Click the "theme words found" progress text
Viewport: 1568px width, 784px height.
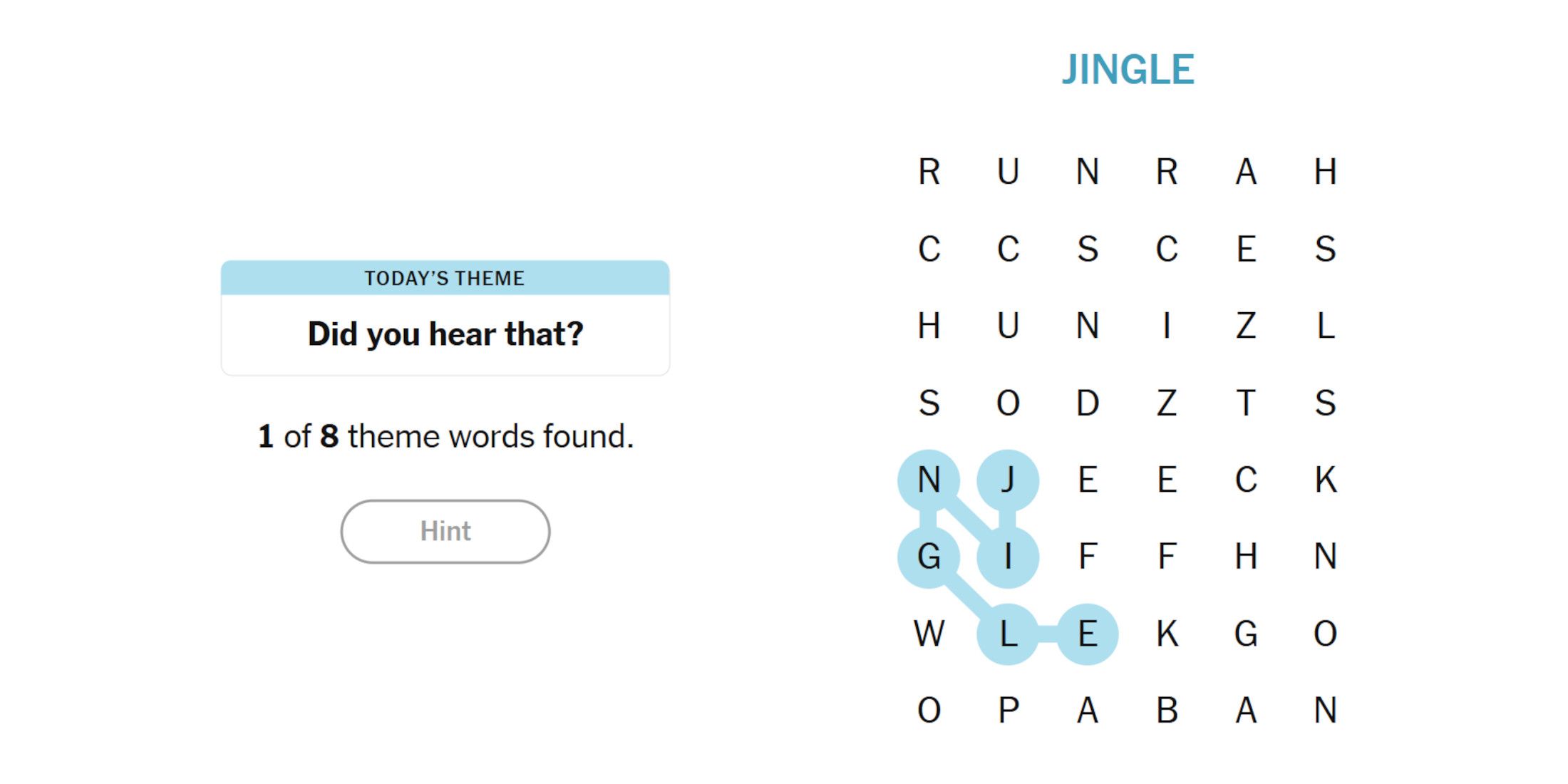click(490, 436)
